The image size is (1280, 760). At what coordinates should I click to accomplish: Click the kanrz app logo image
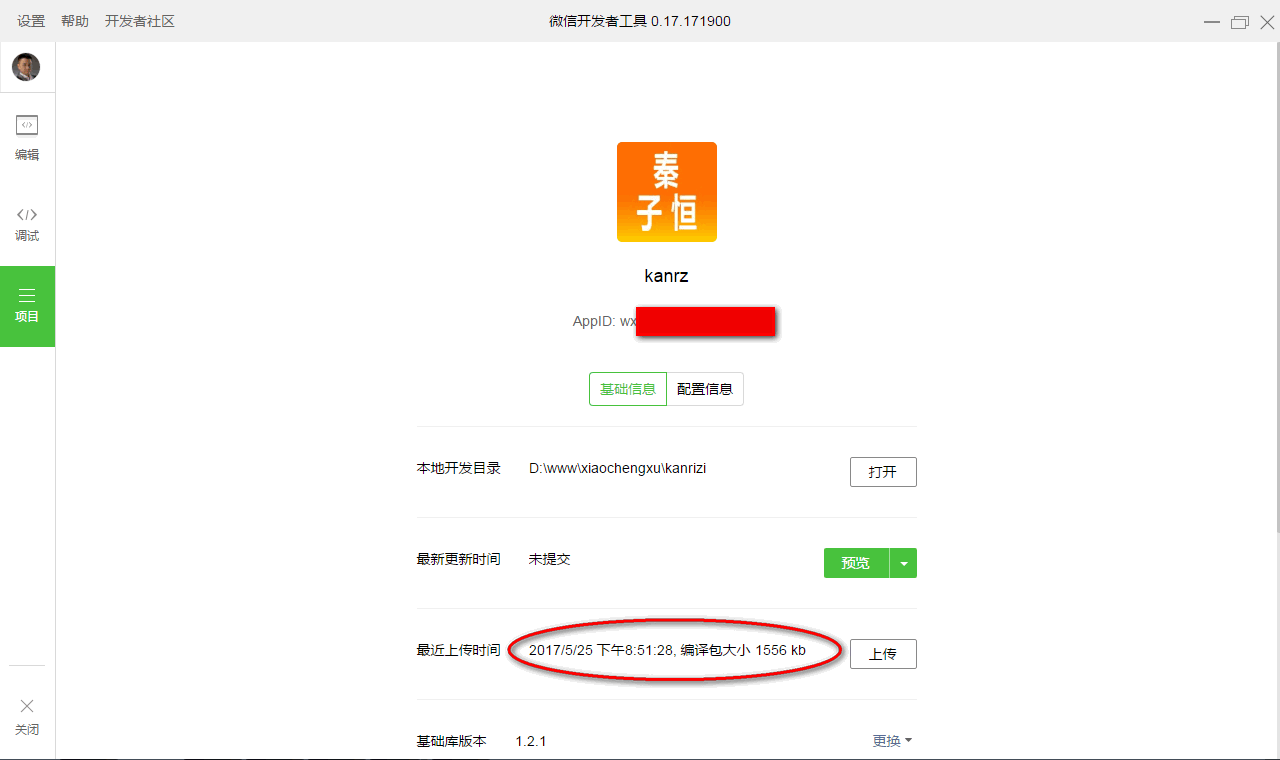(x=667, y=192)
